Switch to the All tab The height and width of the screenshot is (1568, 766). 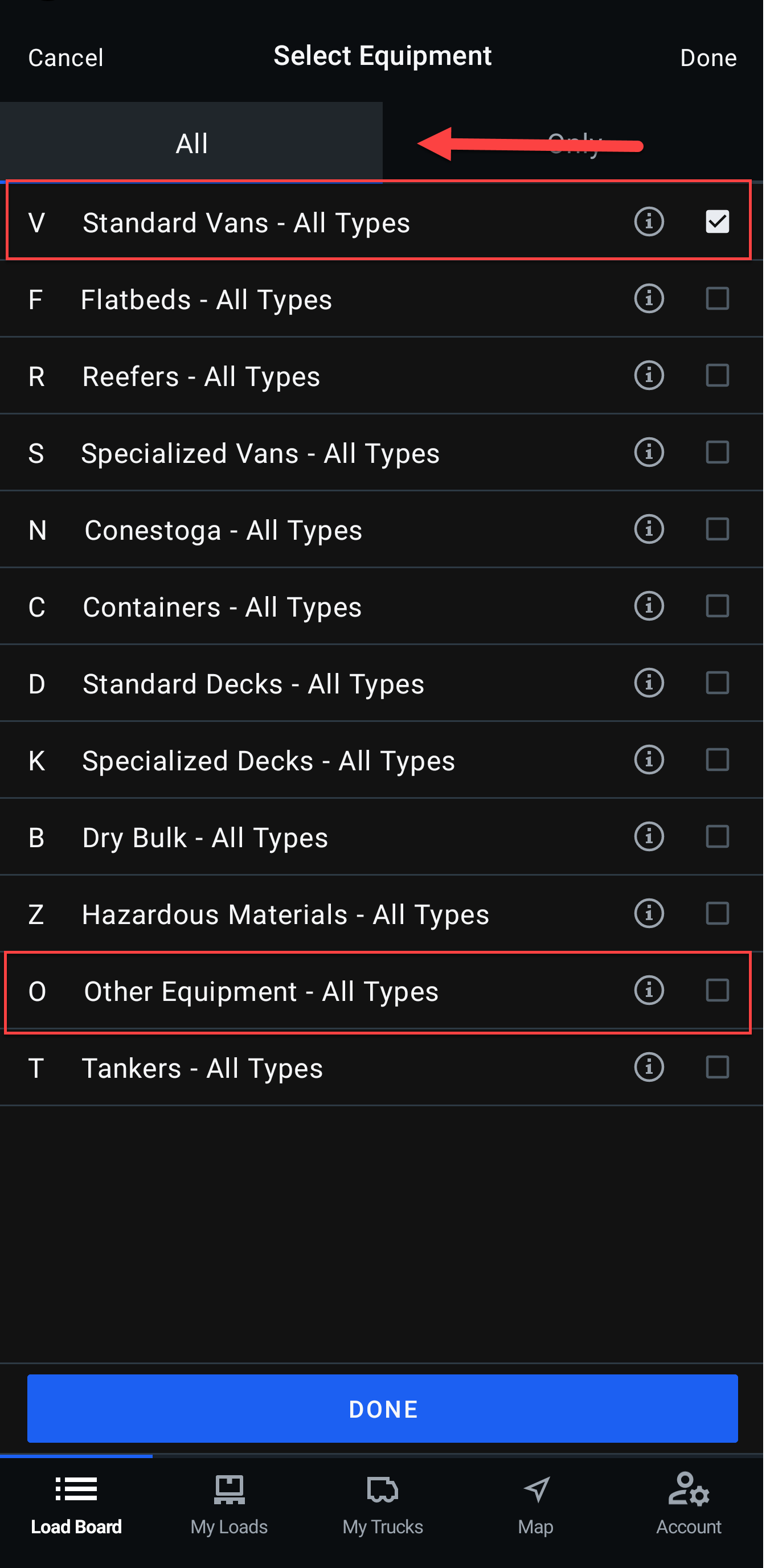(191, 142)
